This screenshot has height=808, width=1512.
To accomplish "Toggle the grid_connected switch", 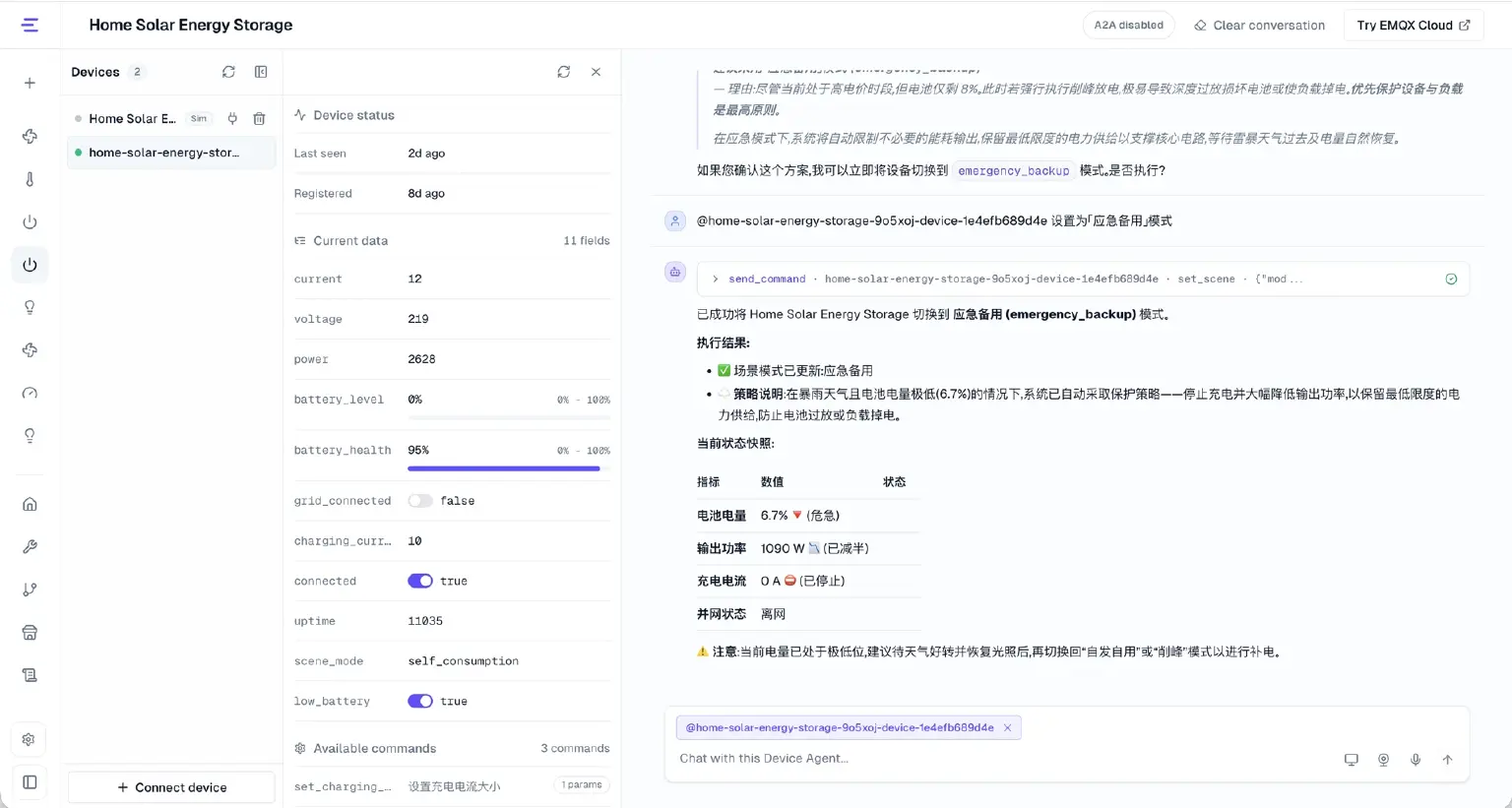I will pyautogui.click(x=420, y=501).
